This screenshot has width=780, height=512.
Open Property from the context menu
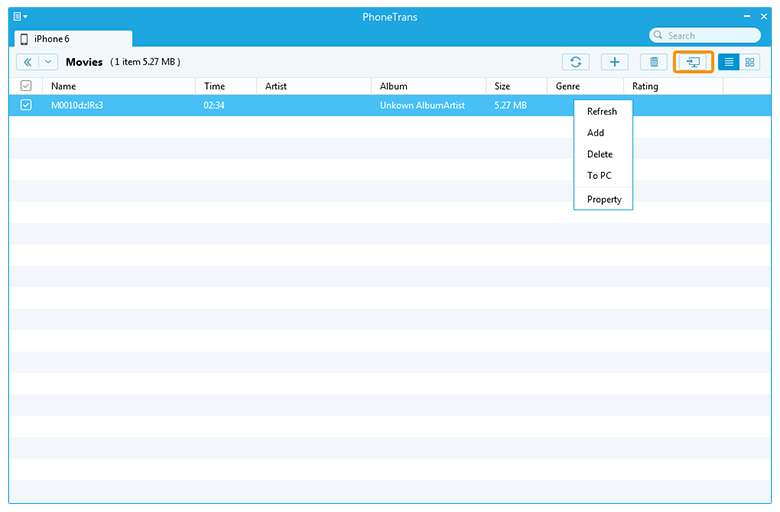coord(604,199)
